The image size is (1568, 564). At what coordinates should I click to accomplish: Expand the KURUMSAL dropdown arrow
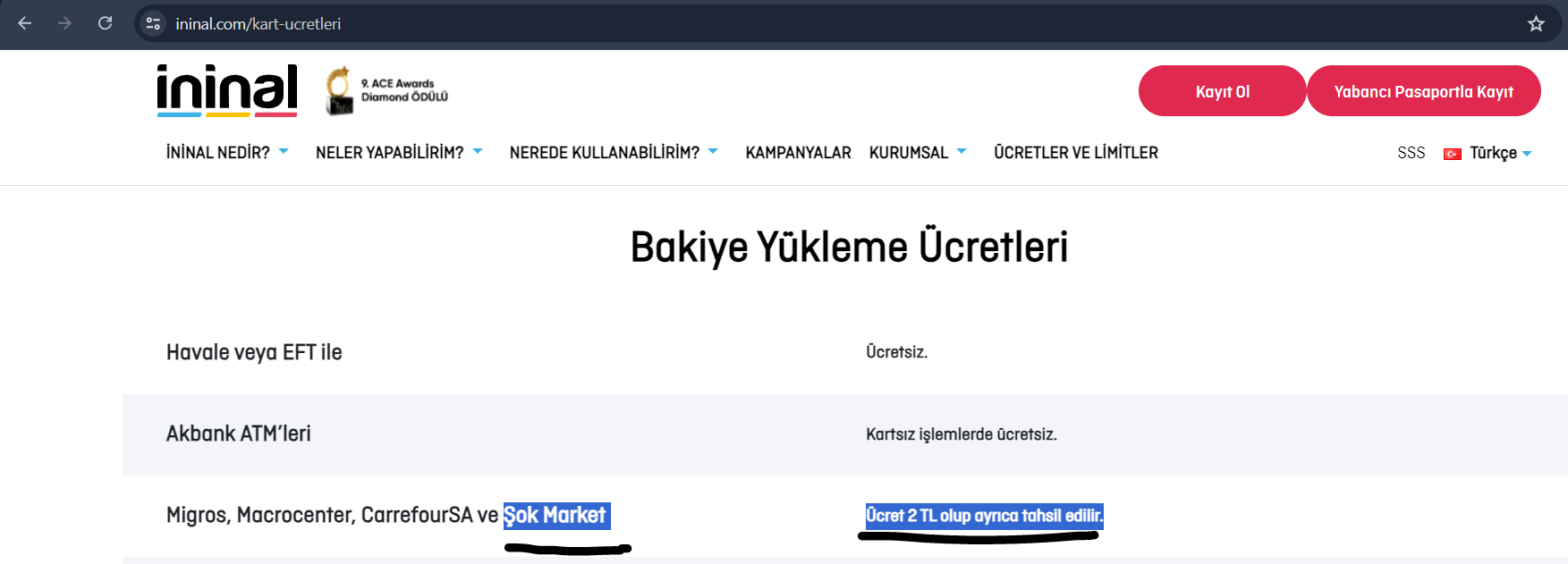pyautogui.click(x=962, y=152)
